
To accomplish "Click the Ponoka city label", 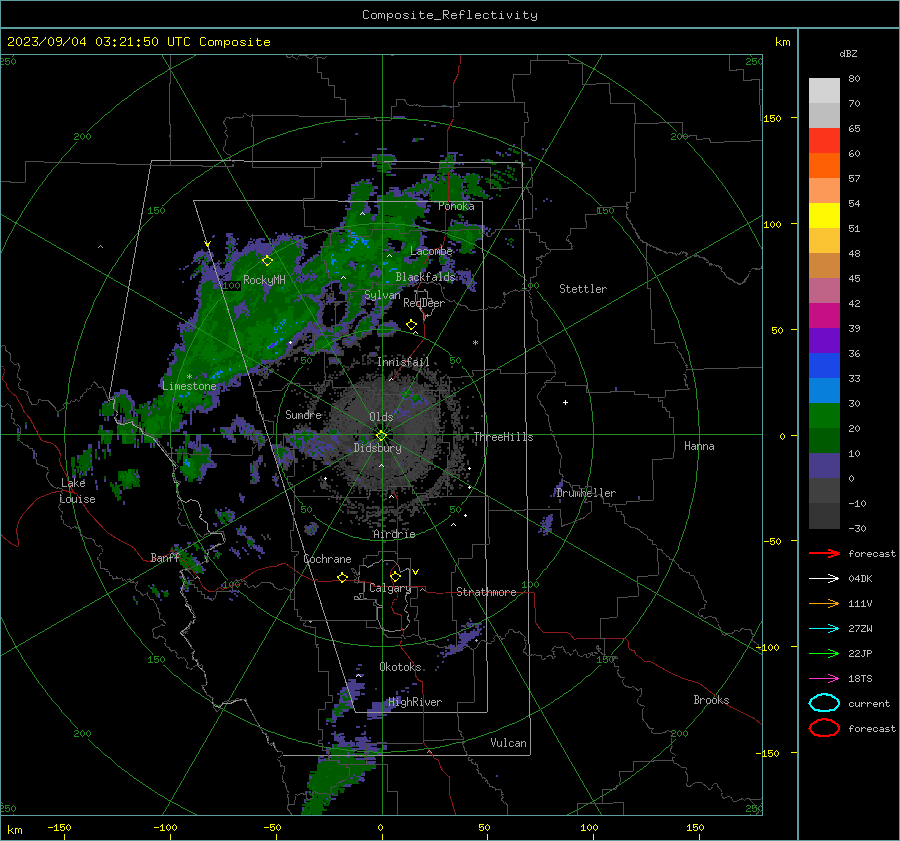I will point(456,206).
